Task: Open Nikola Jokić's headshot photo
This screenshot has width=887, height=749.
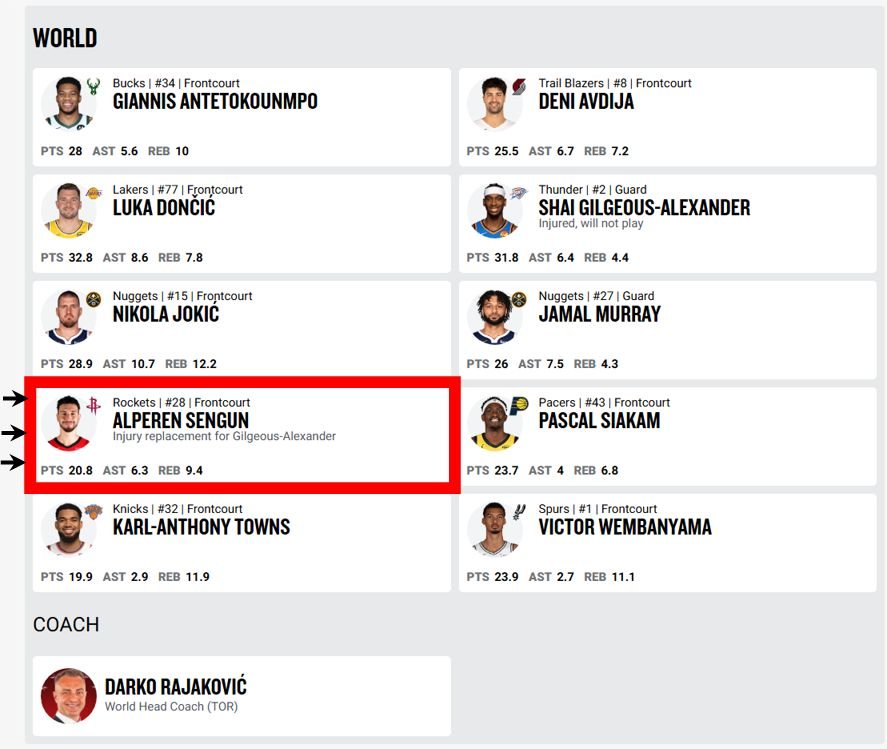Action: [x=68, y=317]
